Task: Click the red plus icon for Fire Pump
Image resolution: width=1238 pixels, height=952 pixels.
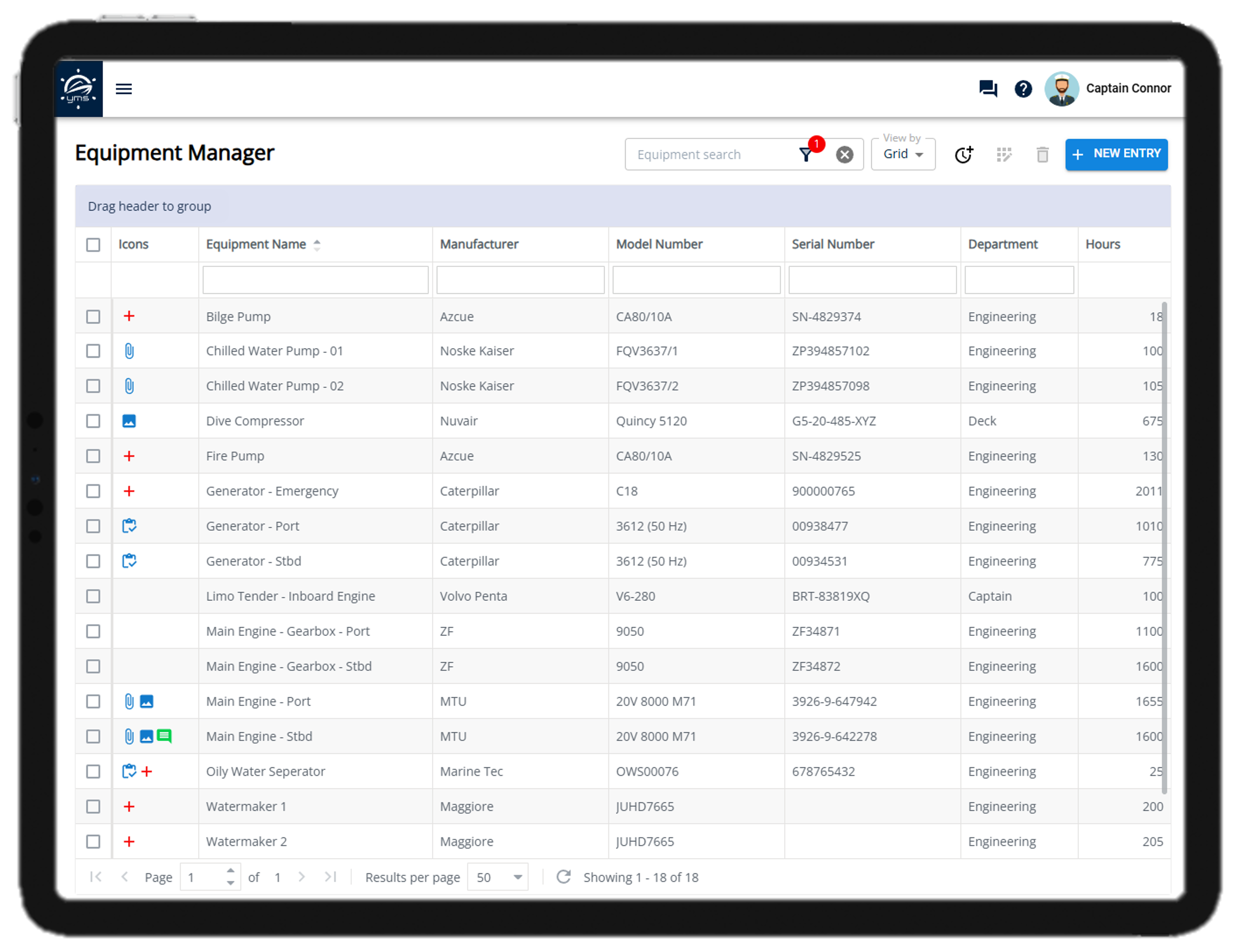Action: [129, 456]
